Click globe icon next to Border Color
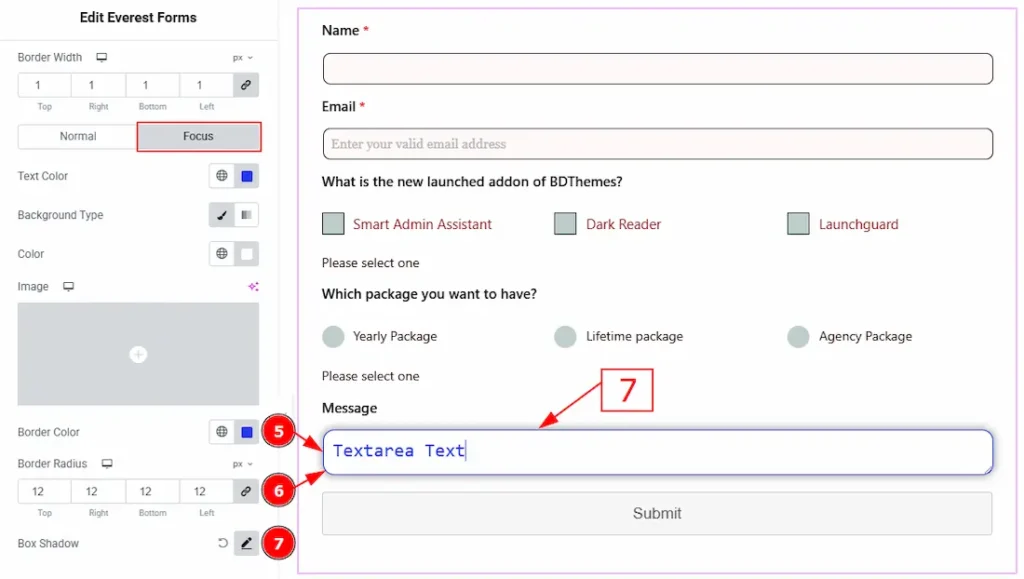The height and width of the screenshot is (579, 1024). [x=222, y=432]
